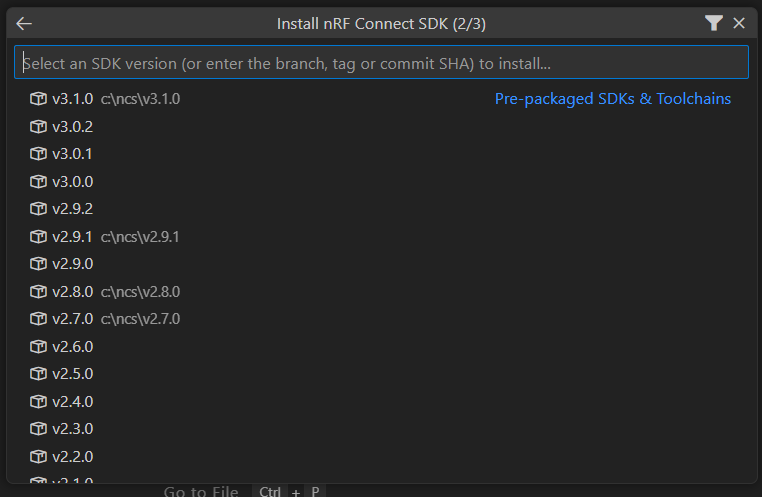Click the package icon beside v2.2.0
This screenshot has width=762, height=497.
38,457
